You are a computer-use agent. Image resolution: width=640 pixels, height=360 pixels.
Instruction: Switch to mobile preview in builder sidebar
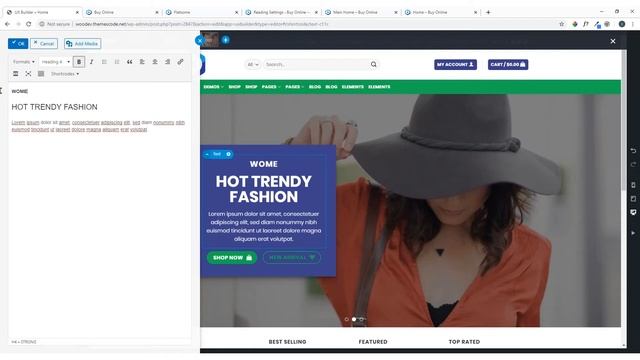[x=633, y=185]
